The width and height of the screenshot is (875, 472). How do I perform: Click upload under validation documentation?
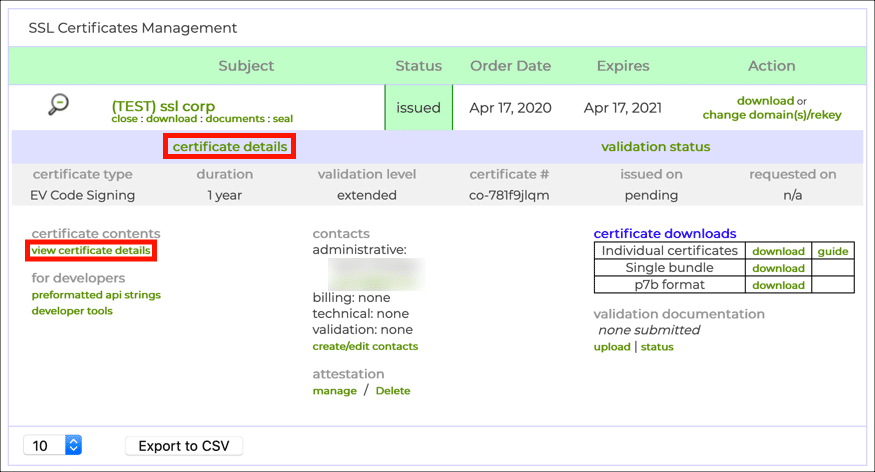(x=612, y=347)
